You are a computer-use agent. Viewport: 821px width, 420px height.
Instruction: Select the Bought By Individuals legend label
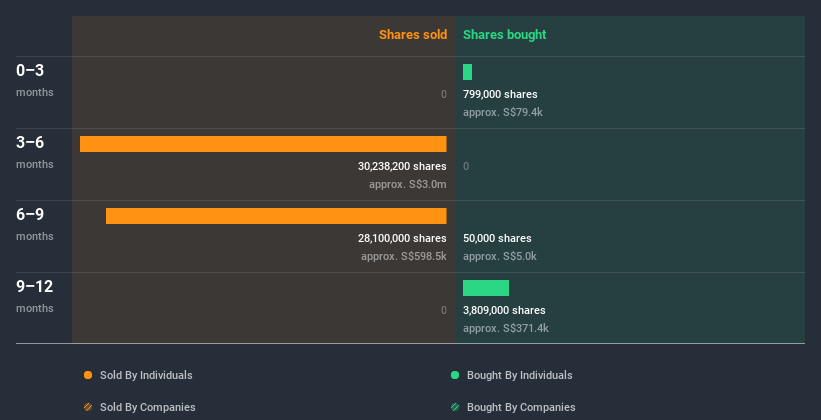[519, 375]
